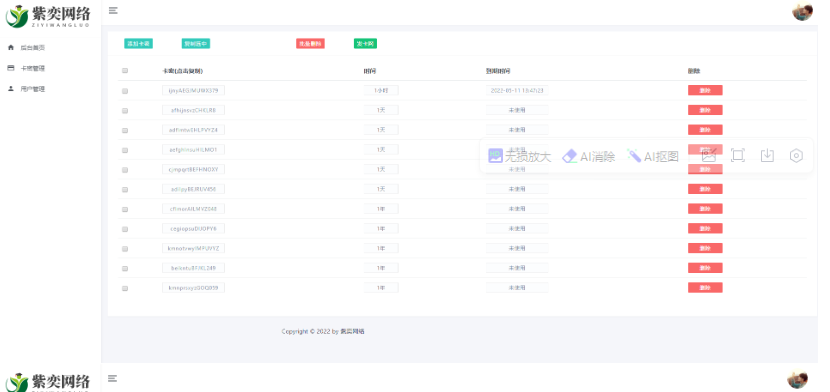Click the 到期时间 column header
Viewport: 830px width, 392px height.
pos(498,71)
